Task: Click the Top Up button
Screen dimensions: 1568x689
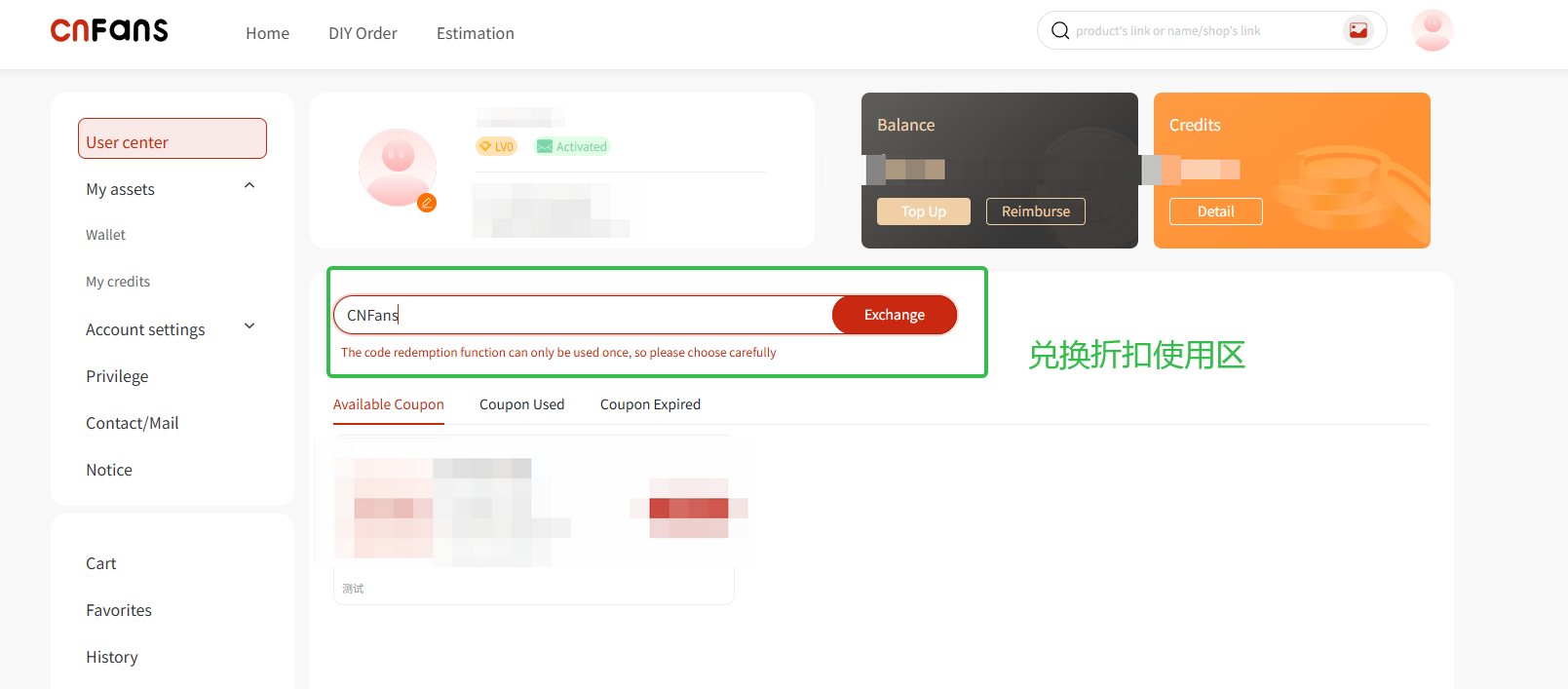Action: pos(923,211)
